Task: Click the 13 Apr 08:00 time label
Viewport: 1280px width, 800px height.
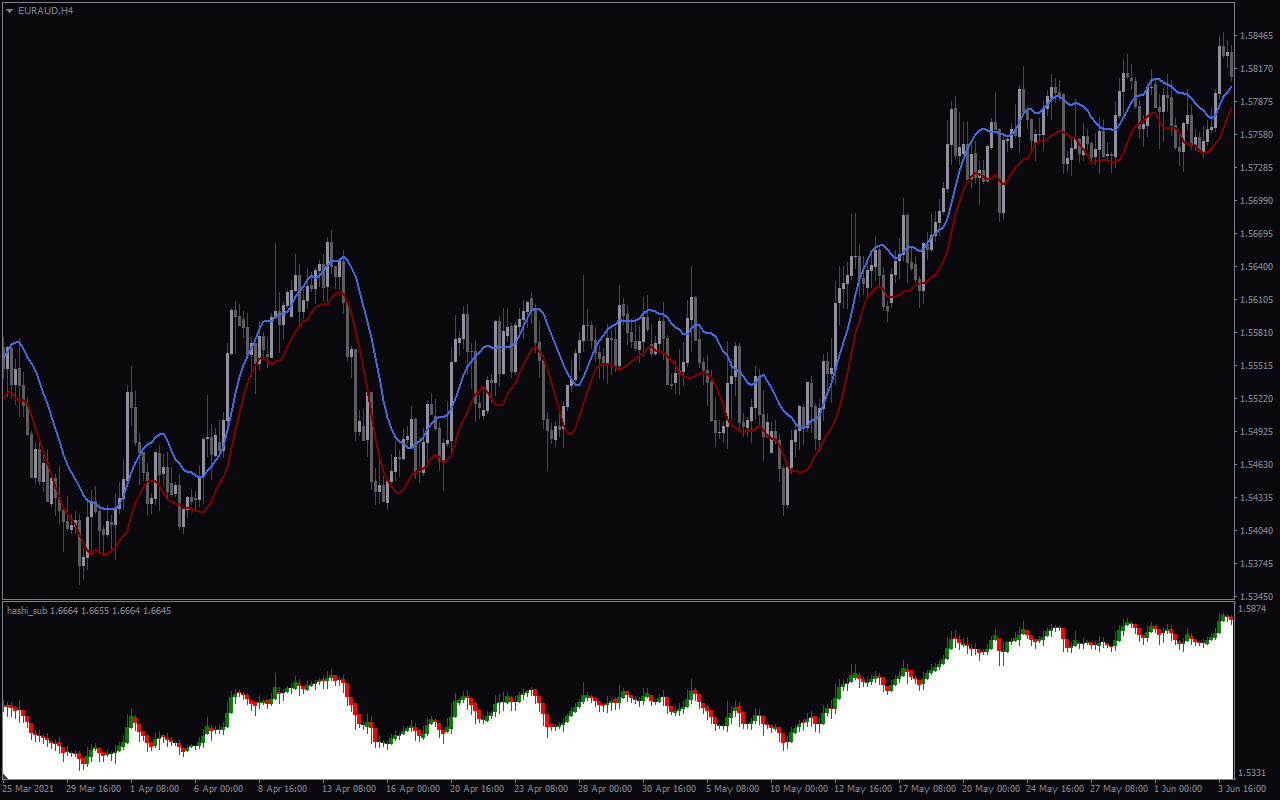Action: click(x=349, y=789)
